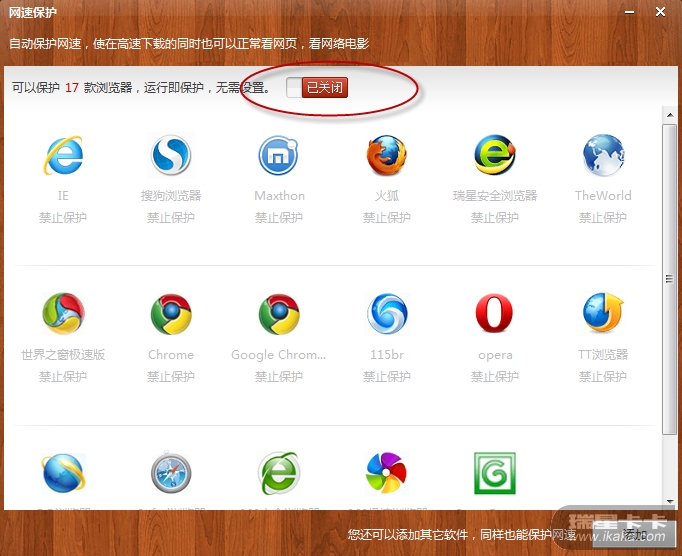The width and height of the screenshot is (682, 556).
Task: Click the TT浏览器 label text
Action: pos(603,355)
